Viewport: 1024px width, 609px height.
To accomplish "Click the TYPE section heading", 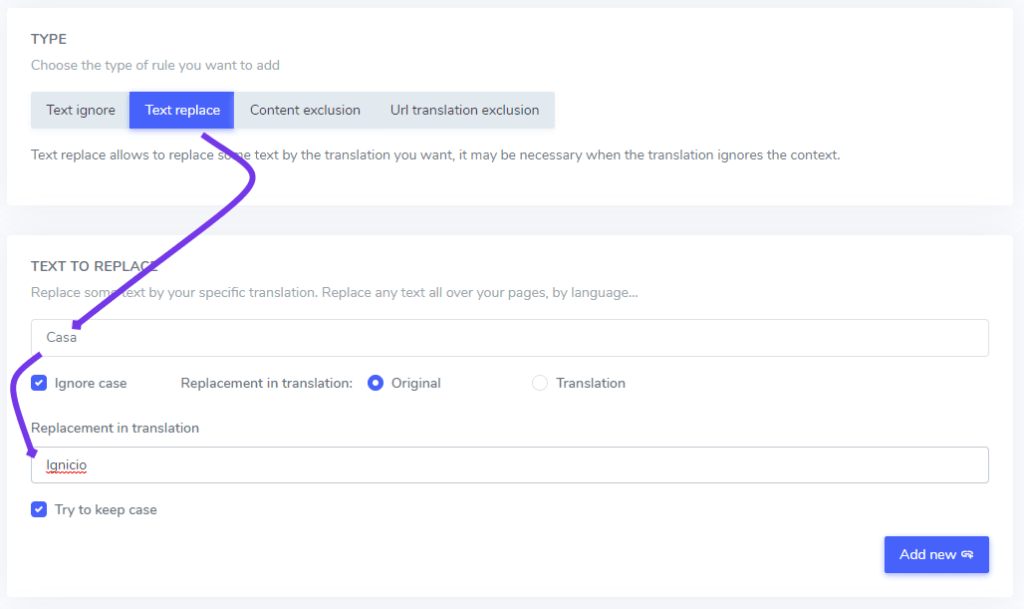I will pos(49,39).
